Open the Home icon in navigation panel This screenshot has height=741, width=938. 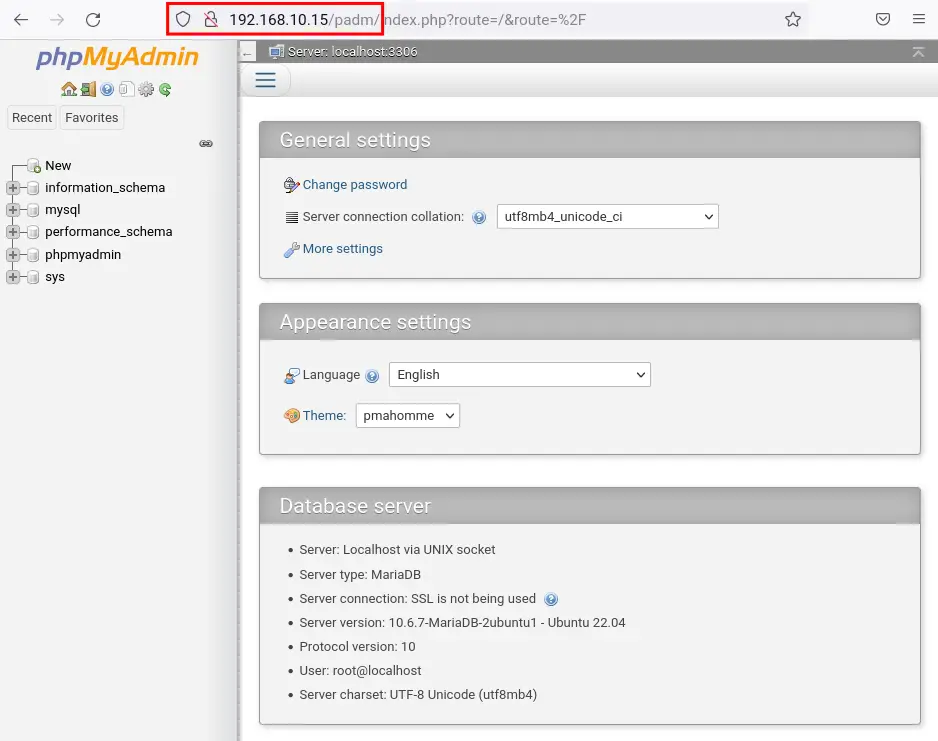(69, 90)
